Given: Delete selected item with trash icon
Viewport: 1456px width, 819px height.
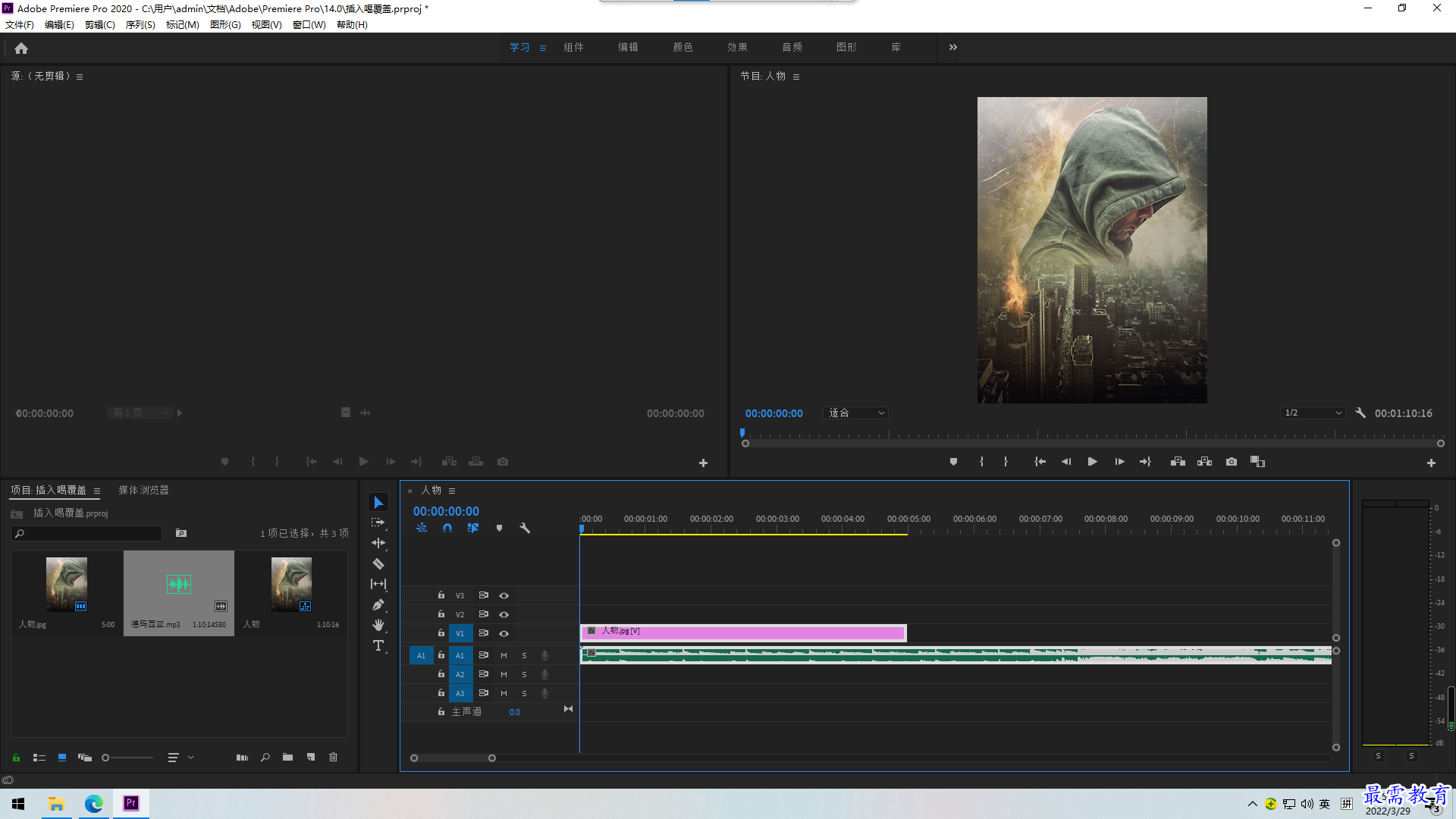Looking at the screenshot, I should click(333, 758).
